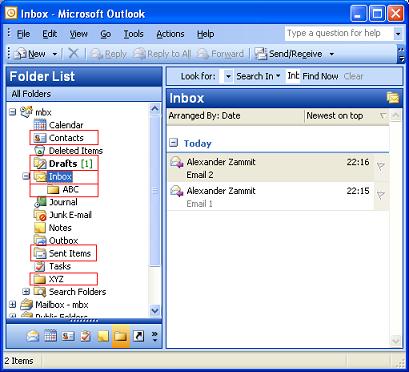Image resolution: width=409 pixels, height=372 pixels.
Task: Open the Actions menu
Action: (170, 34)
